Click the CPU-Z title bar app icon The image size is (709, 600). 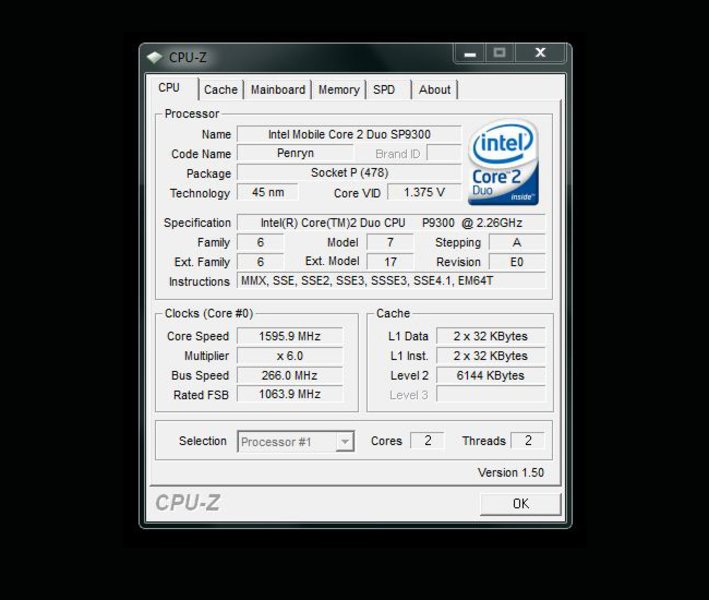pos(155,57)
